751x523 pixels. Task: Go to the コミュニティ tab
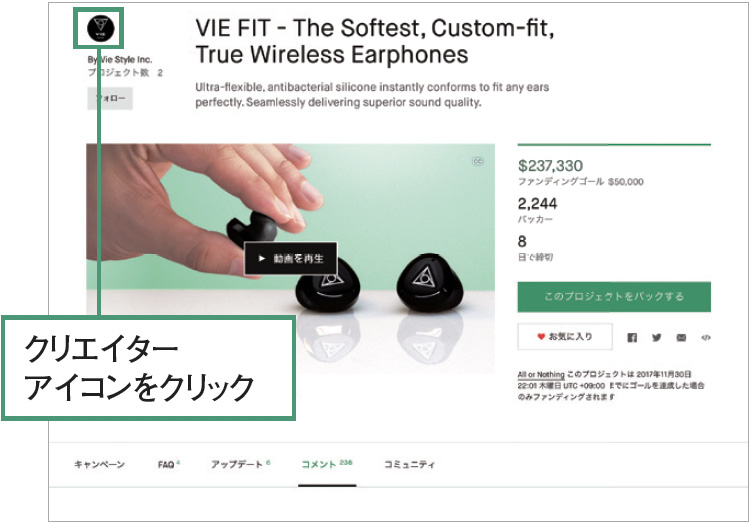pyautogui.click(x=410, y=465)
